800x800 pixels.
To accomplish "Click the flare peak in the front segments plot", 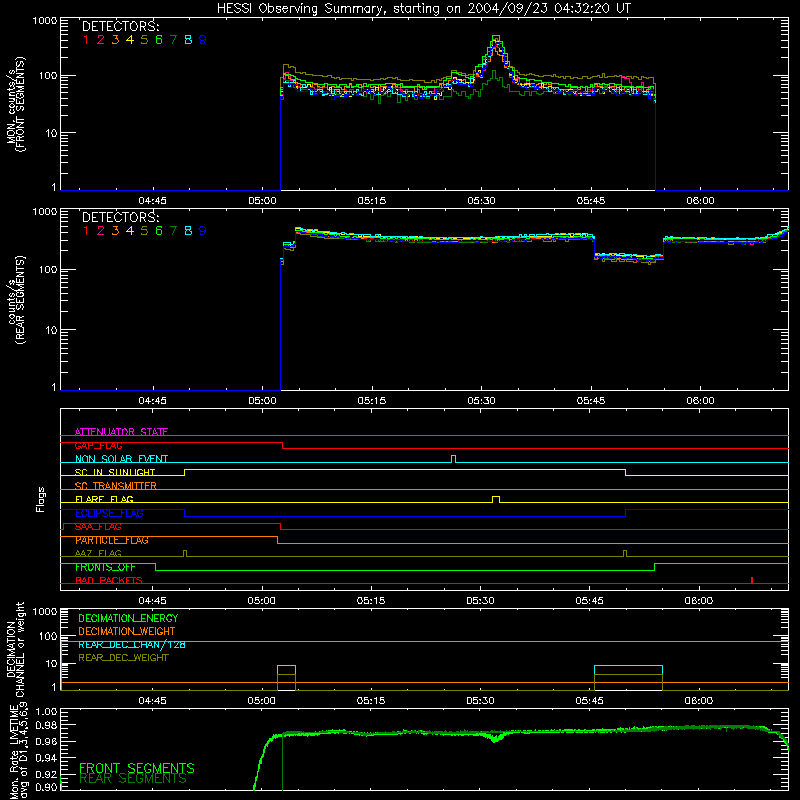I will [x=496, y=39].
